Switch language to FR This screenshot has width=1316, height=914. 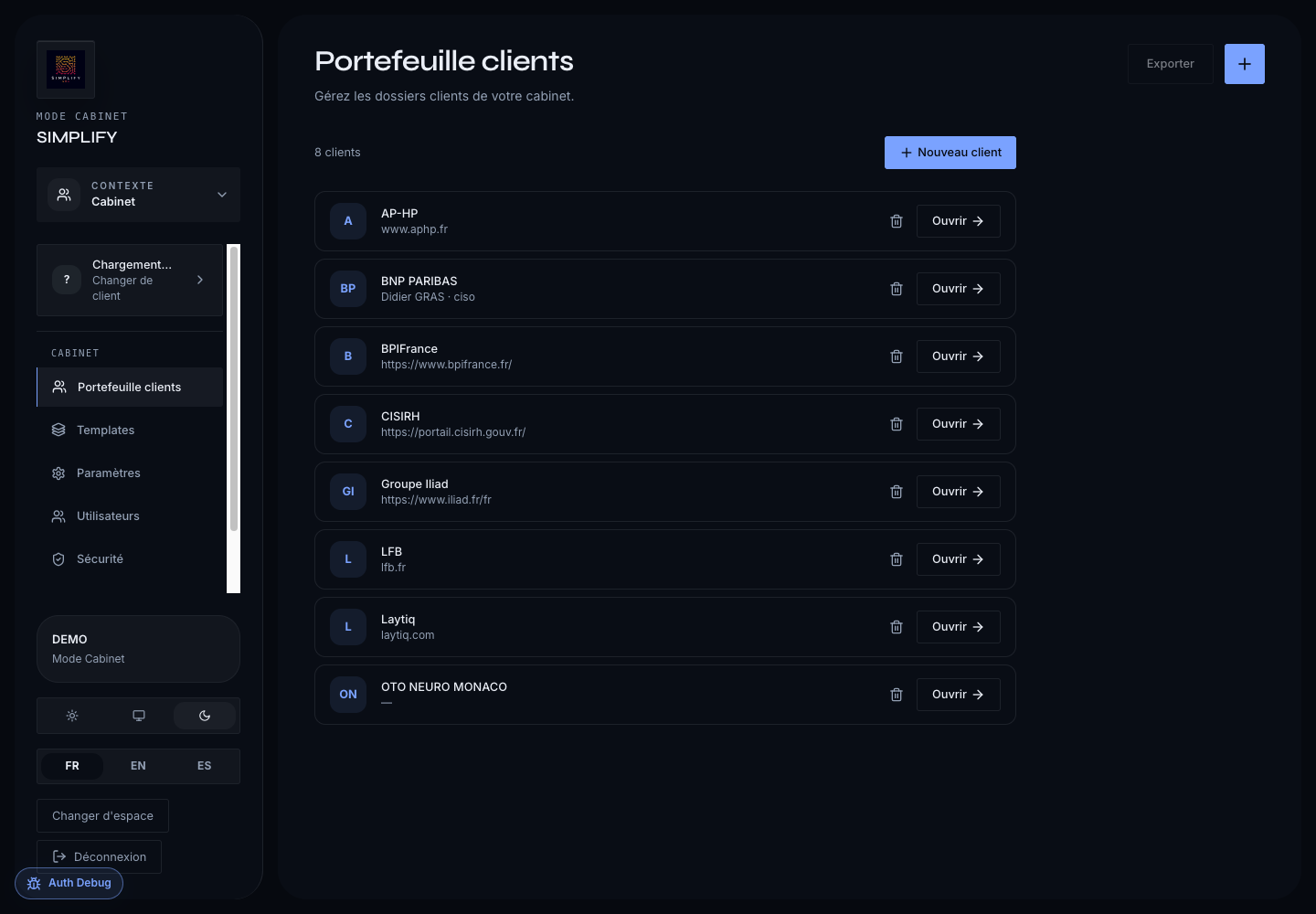[x=72, y=766]
